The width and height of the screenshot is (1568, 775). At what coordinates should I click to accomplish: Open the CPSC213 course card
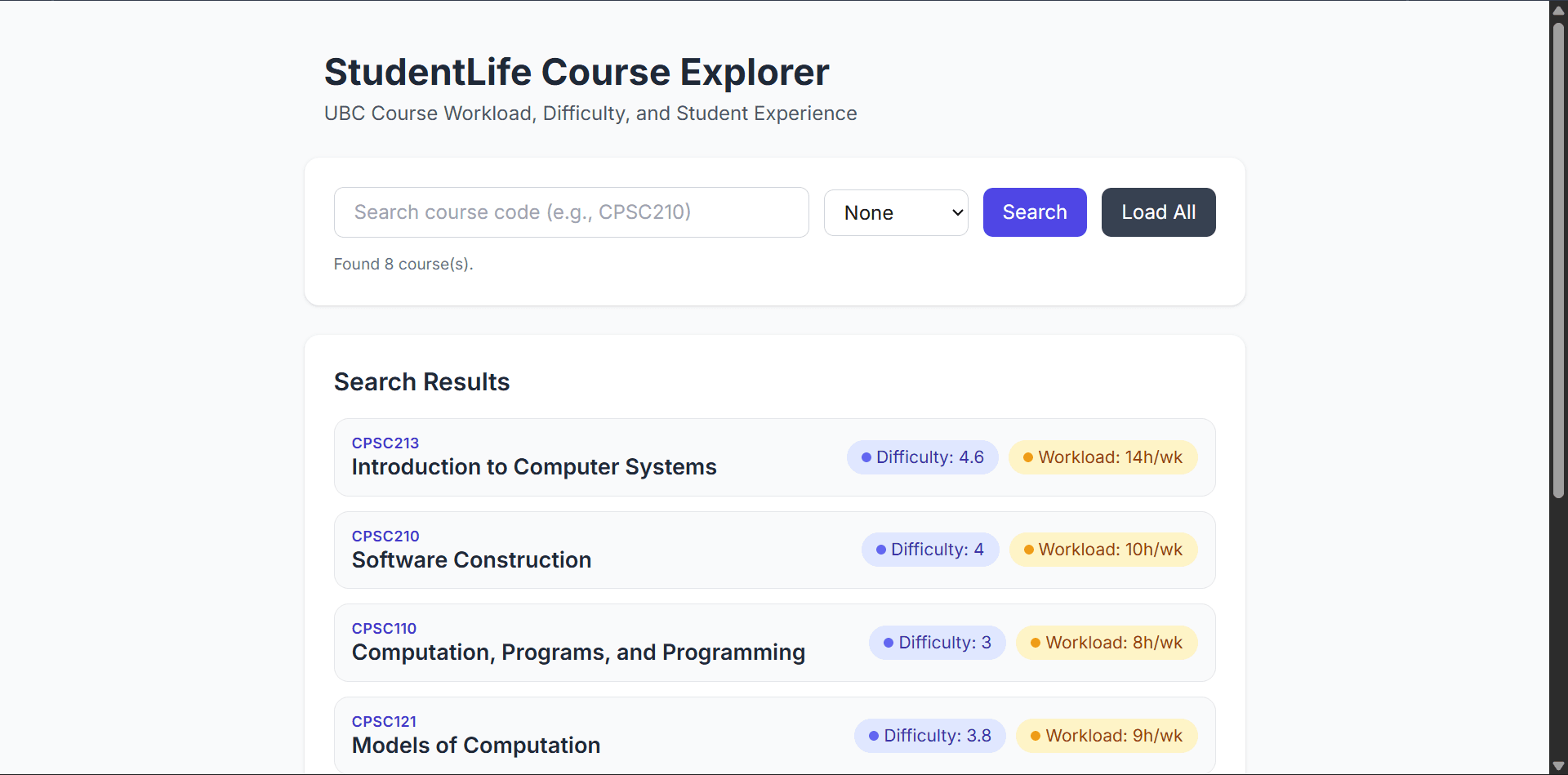click(774, 457)
